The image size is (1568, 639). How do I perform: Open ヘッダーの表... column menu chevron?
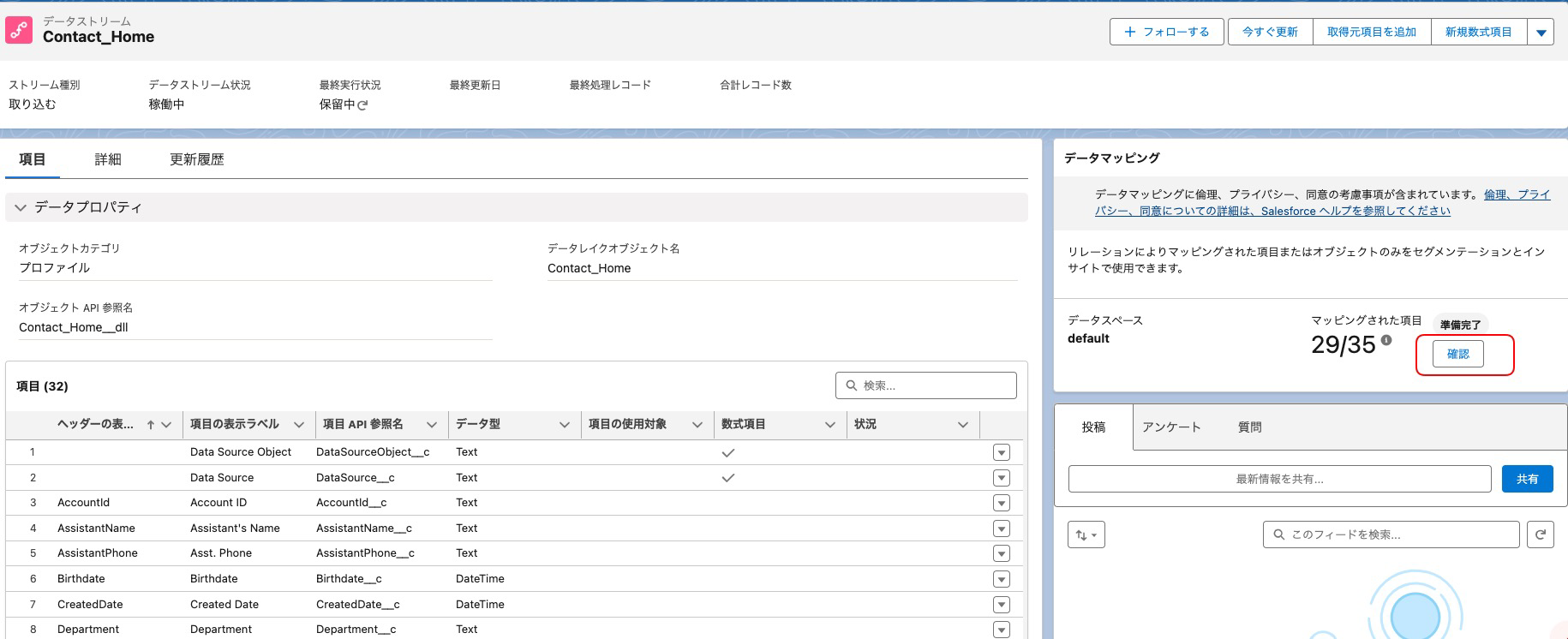(167, 425)
